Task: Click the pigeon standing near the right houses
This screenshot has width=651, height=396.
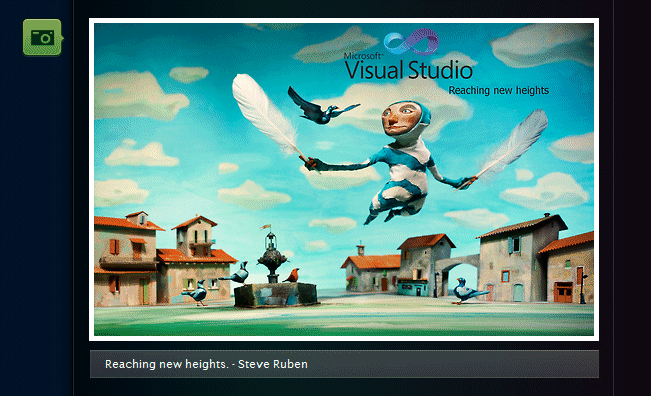Action: coord(468,291)
